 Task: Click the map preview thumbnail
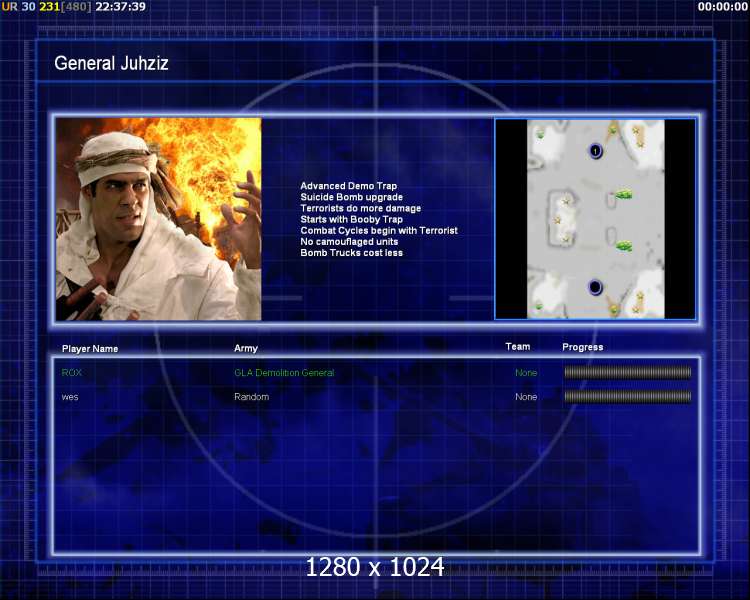point(596,219)
